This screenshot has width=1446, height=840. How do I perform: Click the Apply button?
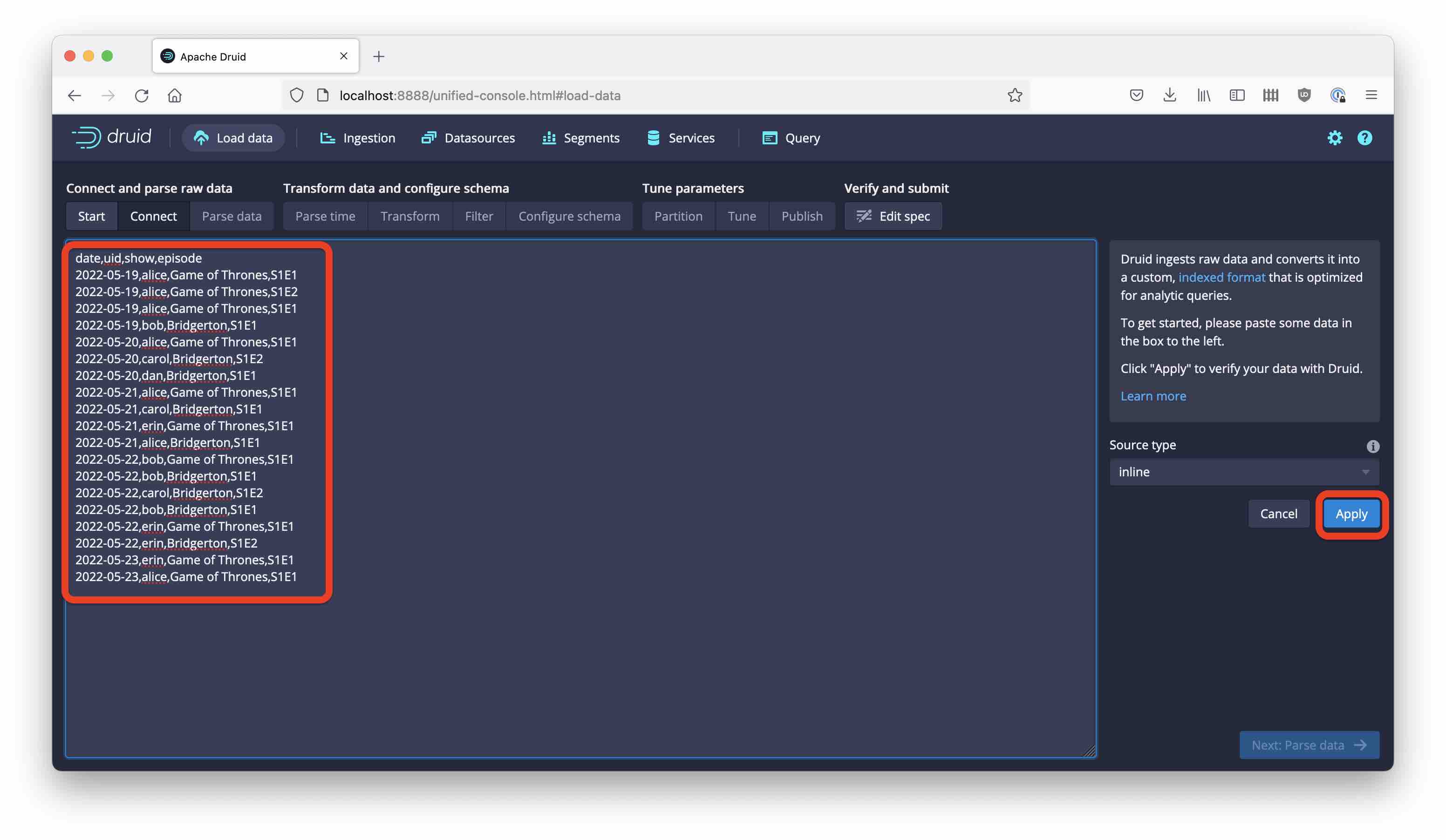point(1351,514)
